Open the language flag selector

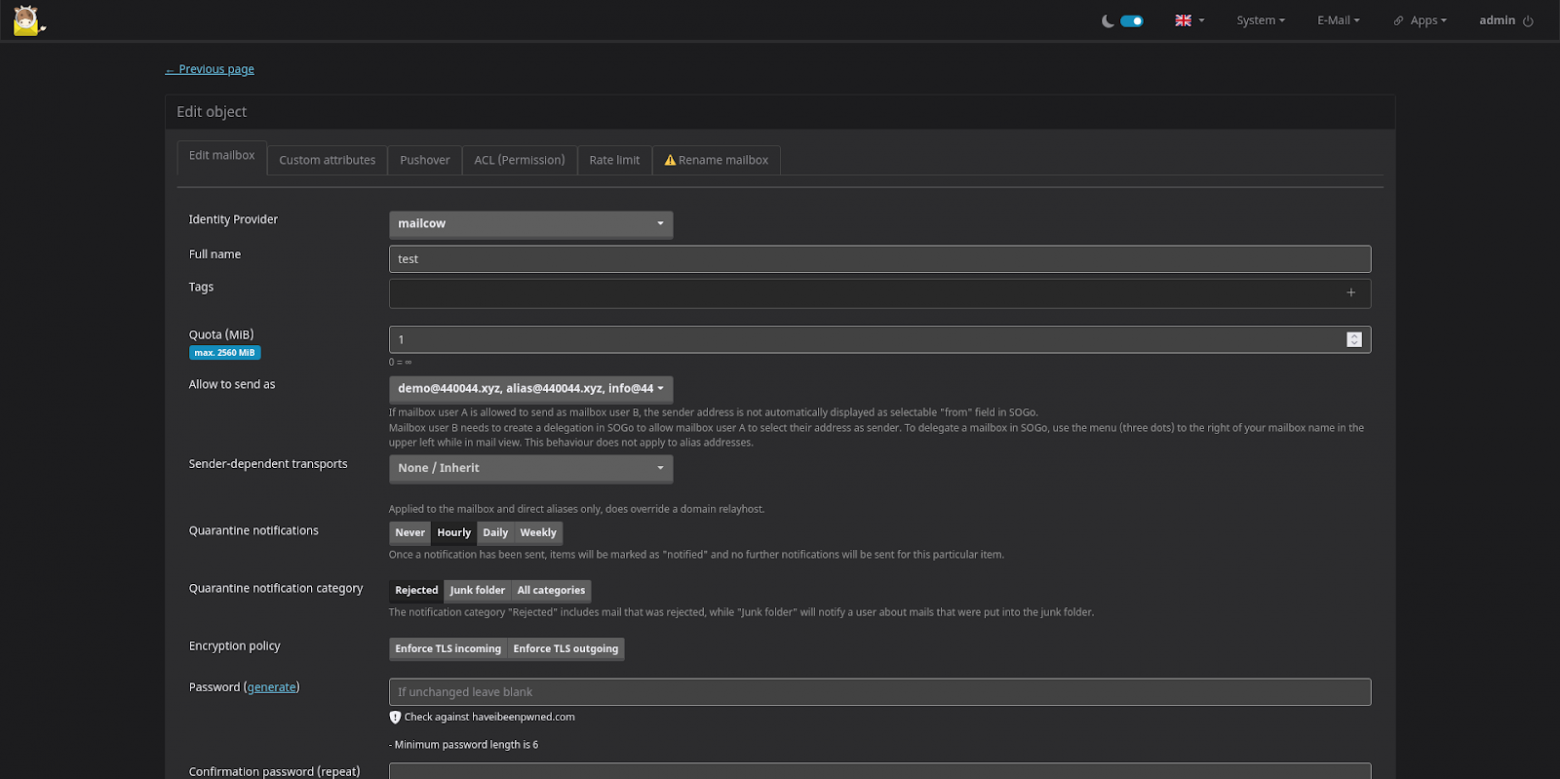tap(1188, 21)
